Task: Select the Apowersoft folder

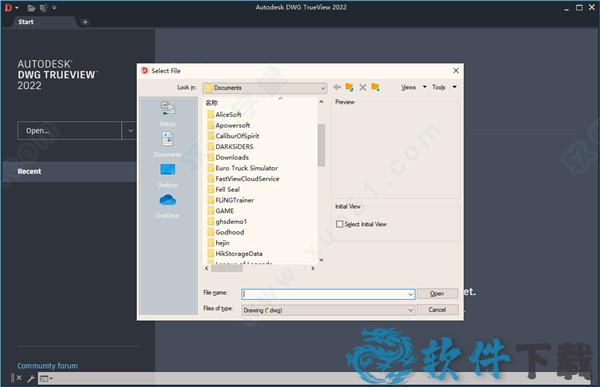Action: 229,125
